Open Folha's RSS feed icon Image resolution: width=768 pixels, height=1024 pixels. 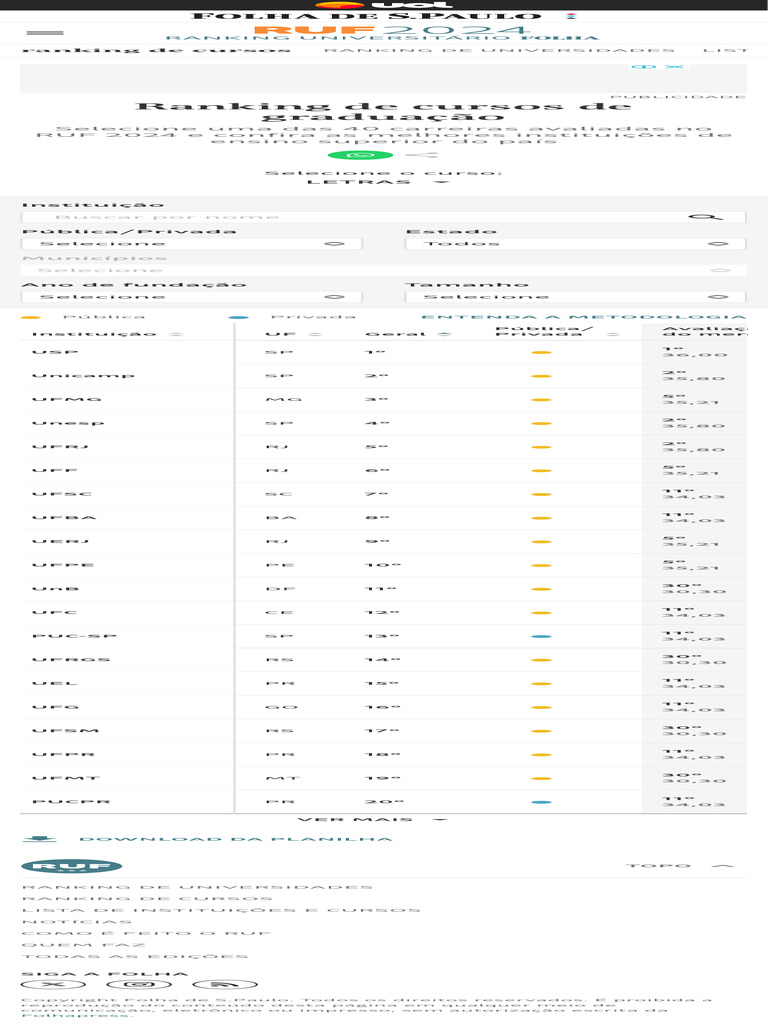(225, 984)
